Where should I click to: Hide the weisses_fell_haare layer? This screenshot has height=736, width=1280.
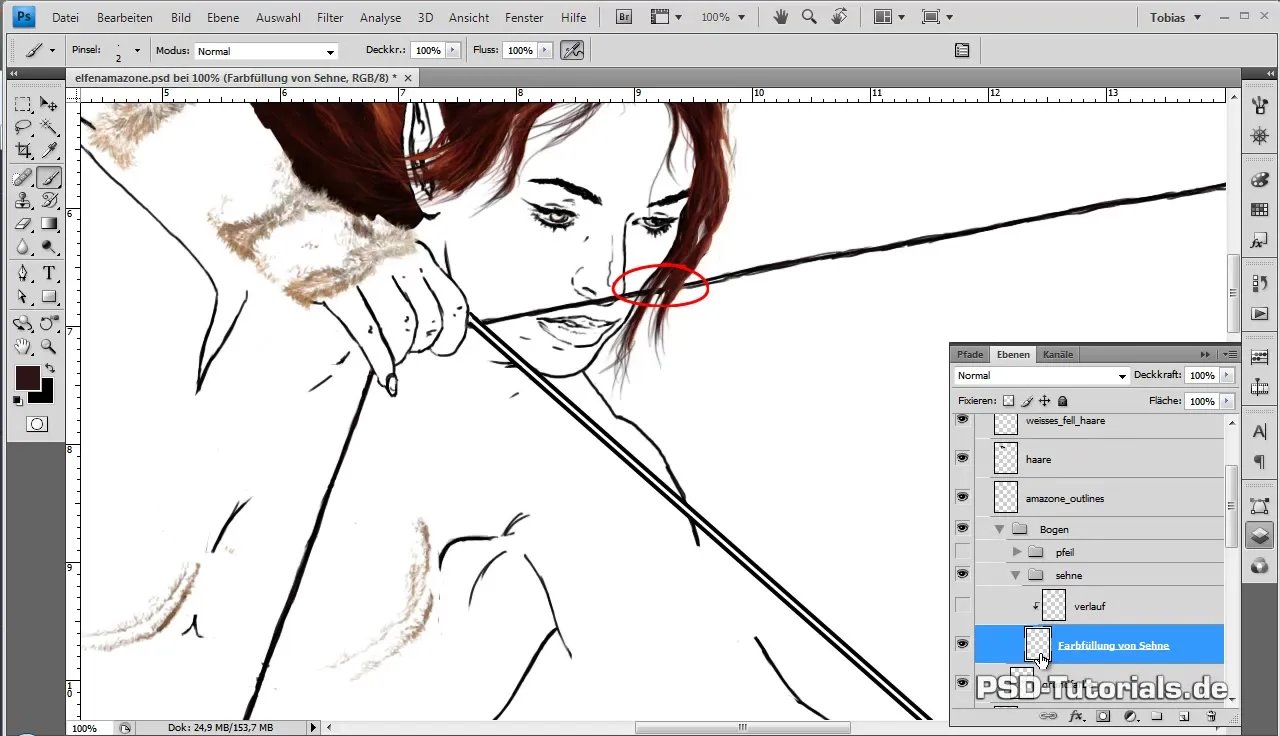[962, 420]
